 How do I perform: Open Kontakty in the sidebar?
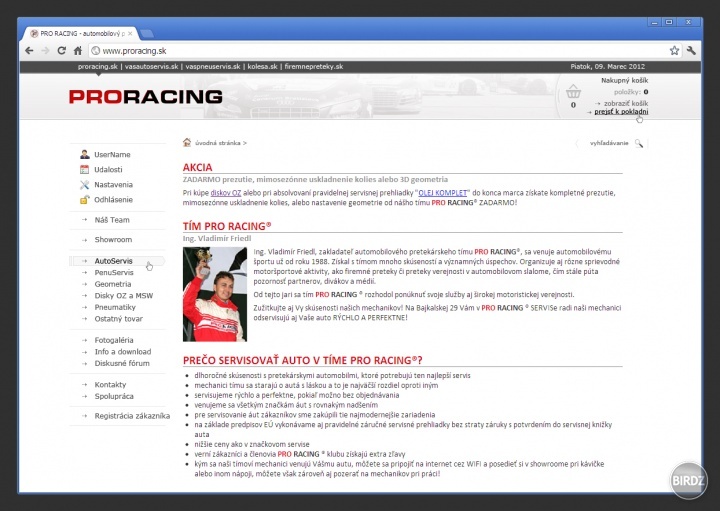click(110, 385)
